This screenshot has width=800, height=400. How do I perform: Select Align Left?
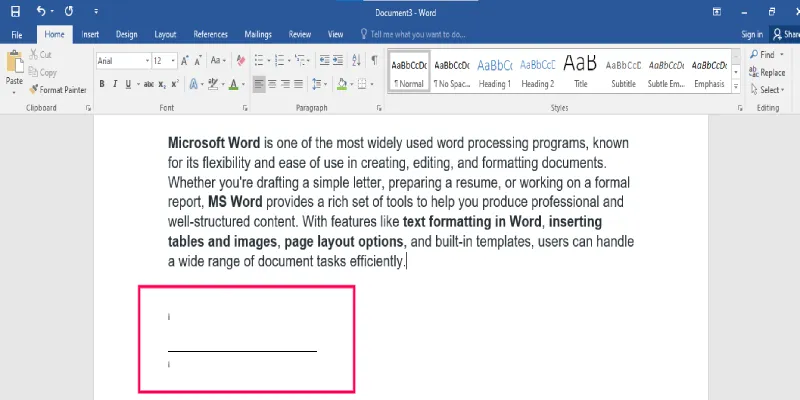click(x=259, y=84)
